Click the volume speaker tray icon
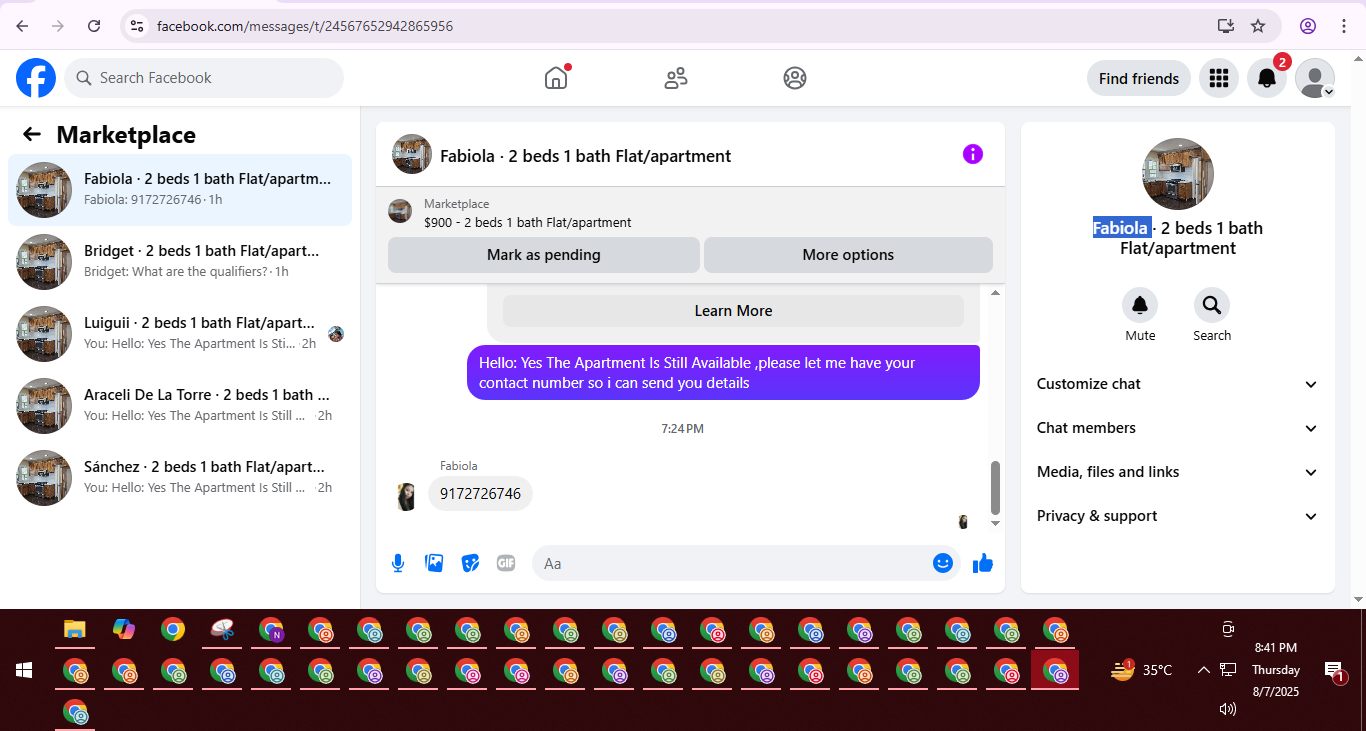 (x=1228, y=709)
